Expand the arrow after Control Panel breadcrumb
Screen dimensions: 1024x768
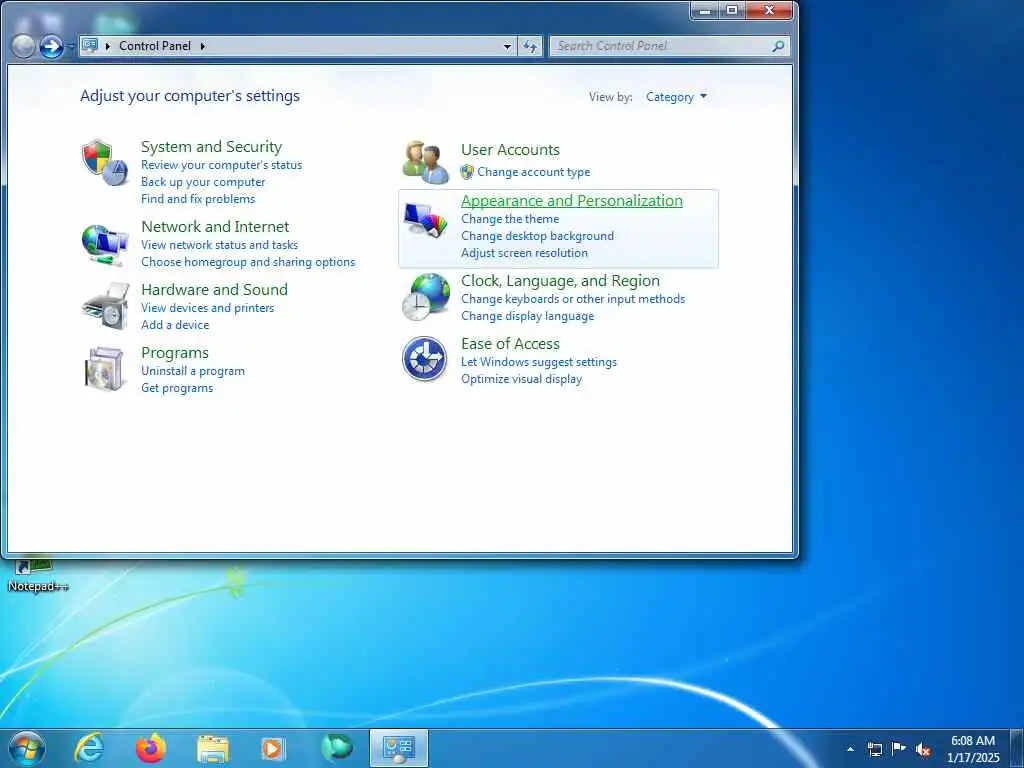tap(202, 46)
